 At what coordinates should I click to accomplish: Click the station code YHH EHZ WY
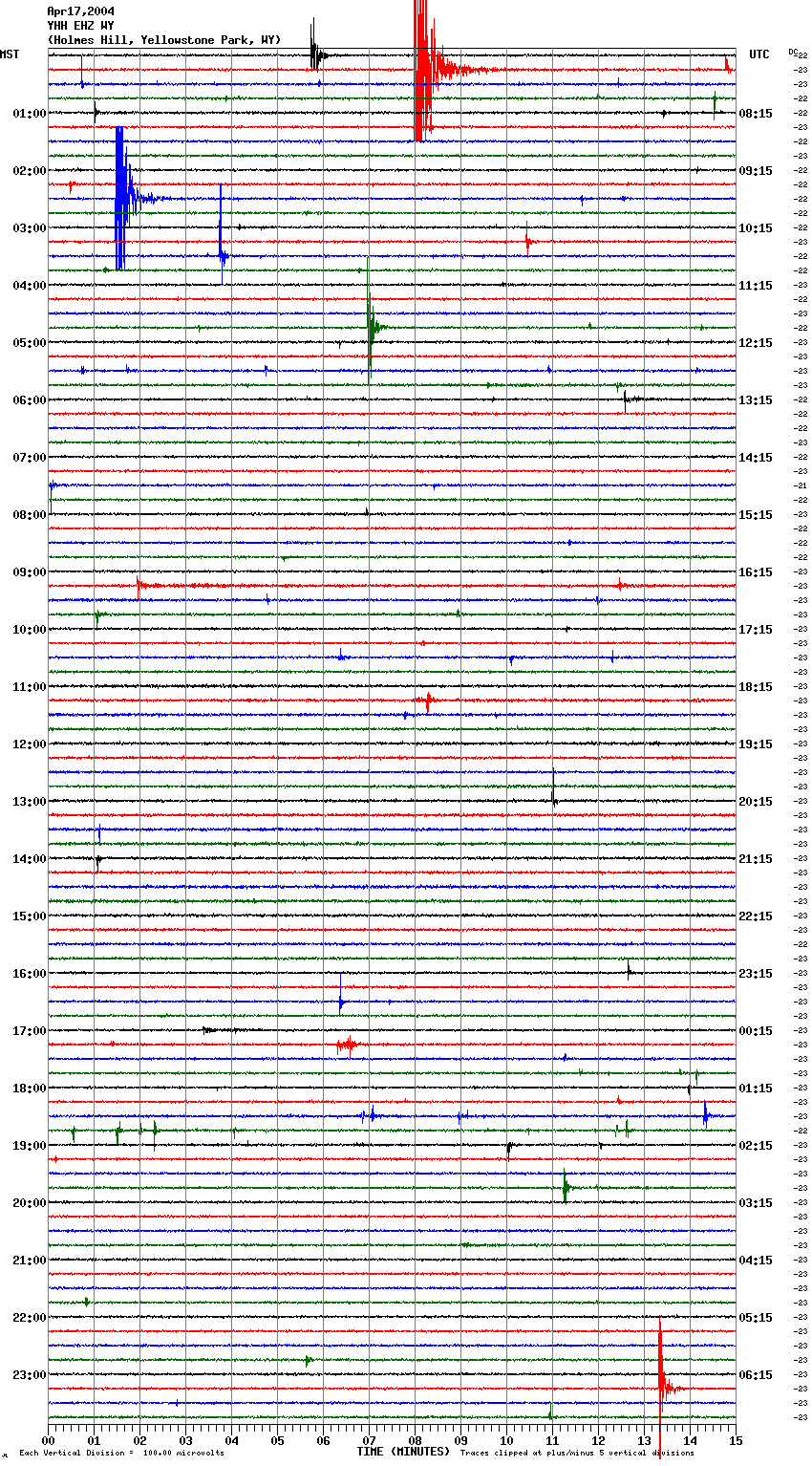pos(80,26)
